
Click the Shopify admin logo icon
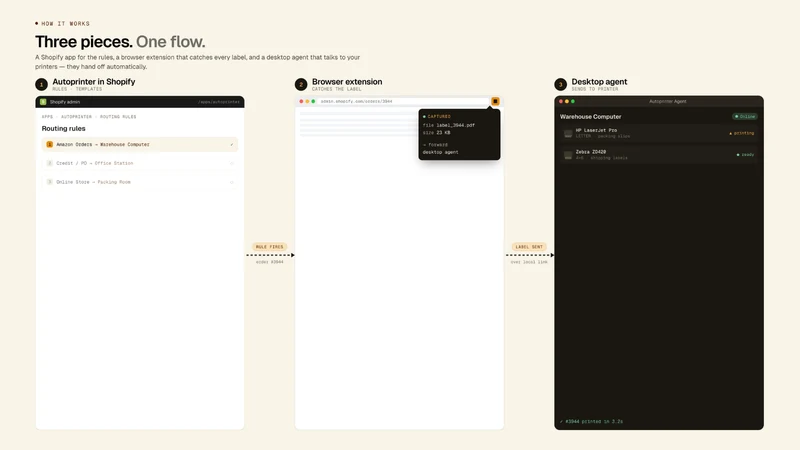[43, 102]
